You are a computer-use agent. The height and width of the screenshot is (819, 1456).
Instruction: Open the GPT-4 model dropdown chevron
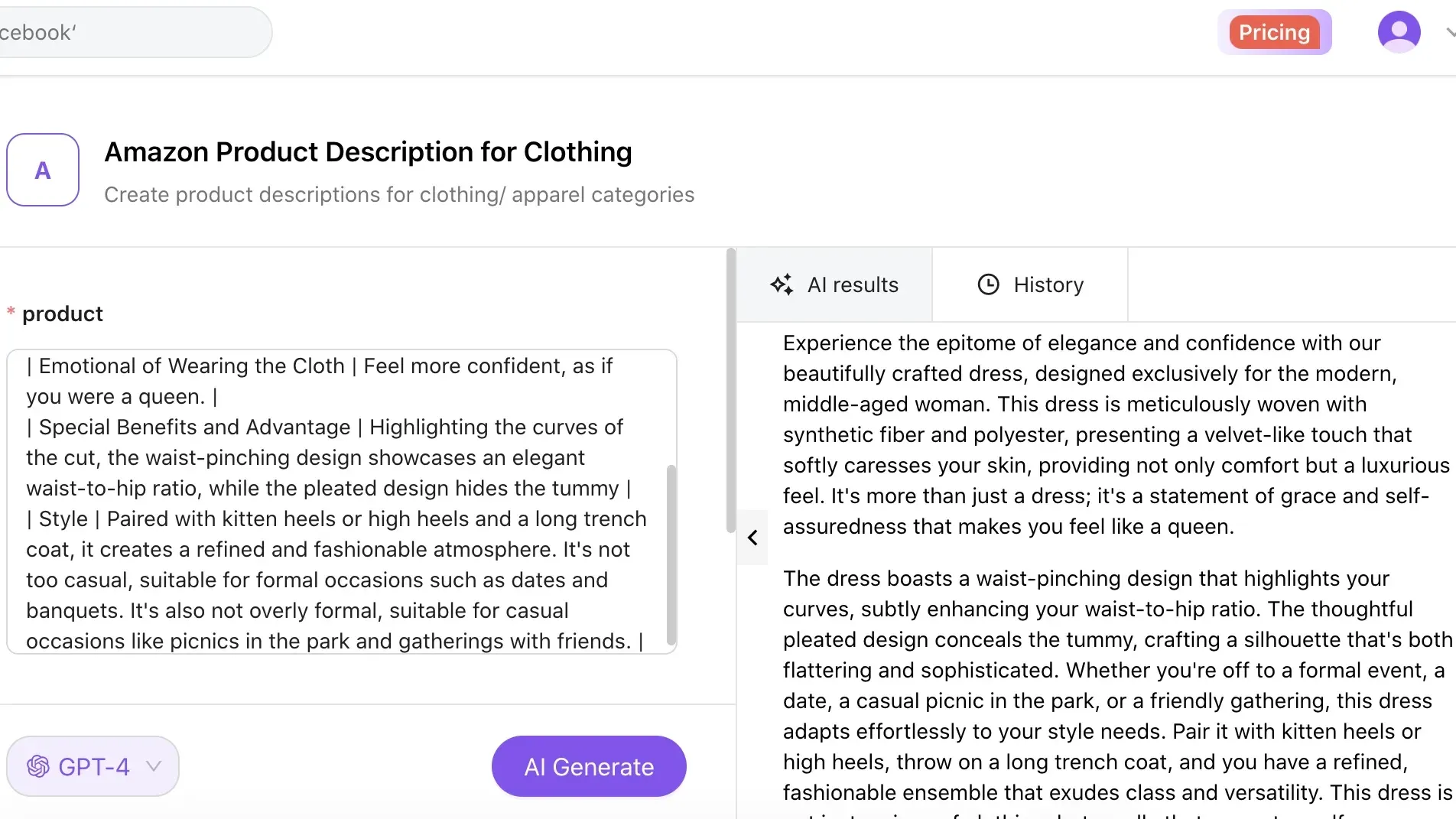coord(154,767)
